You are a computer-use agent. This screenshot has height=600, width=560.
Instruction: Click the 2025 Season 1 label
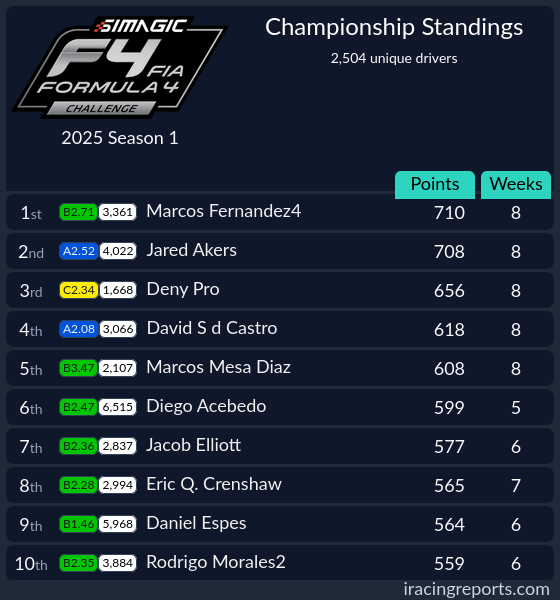(120, 138)
